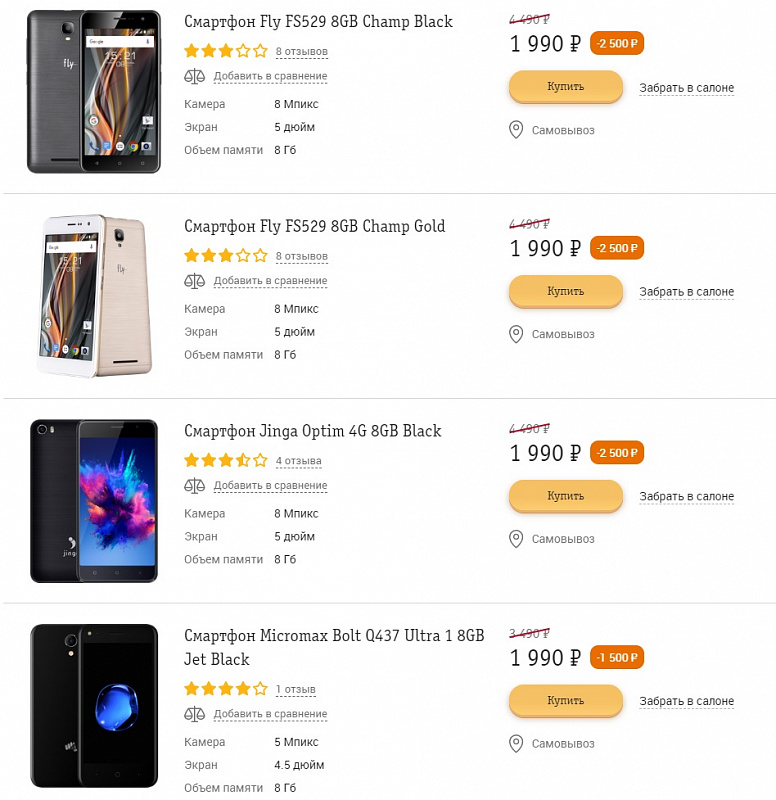The image size is (776, 800).
Task: Open 4 отзыва reviews for Jinga Optim
Action: point(298,461)
